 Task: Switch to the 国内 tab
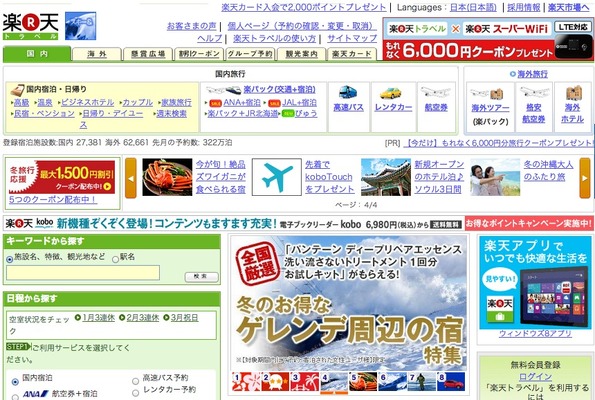point(37,54)
